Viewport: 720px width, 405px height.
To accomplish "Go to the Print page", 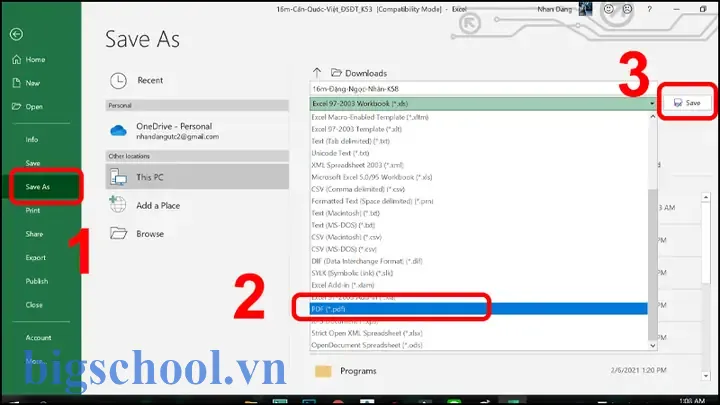I will click(33, 210).
